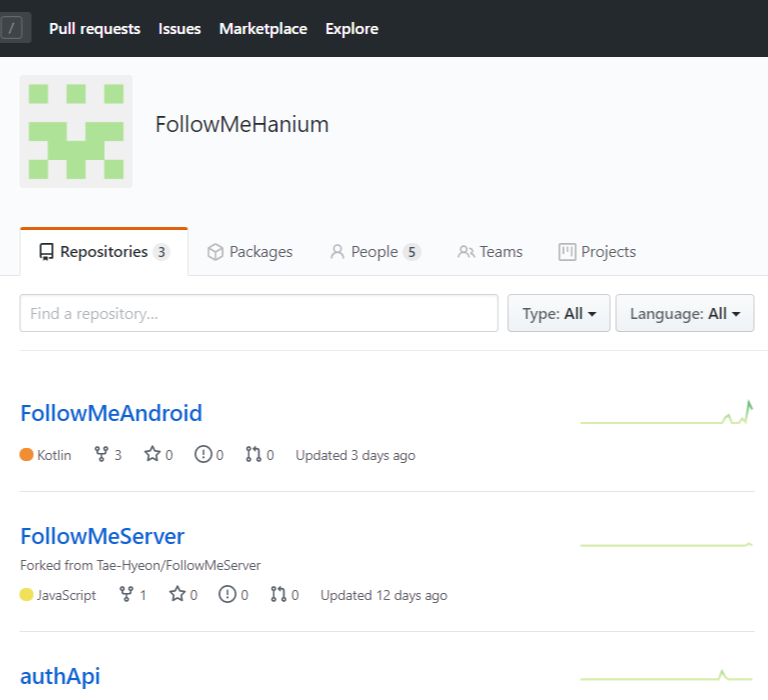The height and width of the screenshot is (700, 768).
Task: Click FollowMeAndroid pull requests icon
Action: tap(253, 454)
